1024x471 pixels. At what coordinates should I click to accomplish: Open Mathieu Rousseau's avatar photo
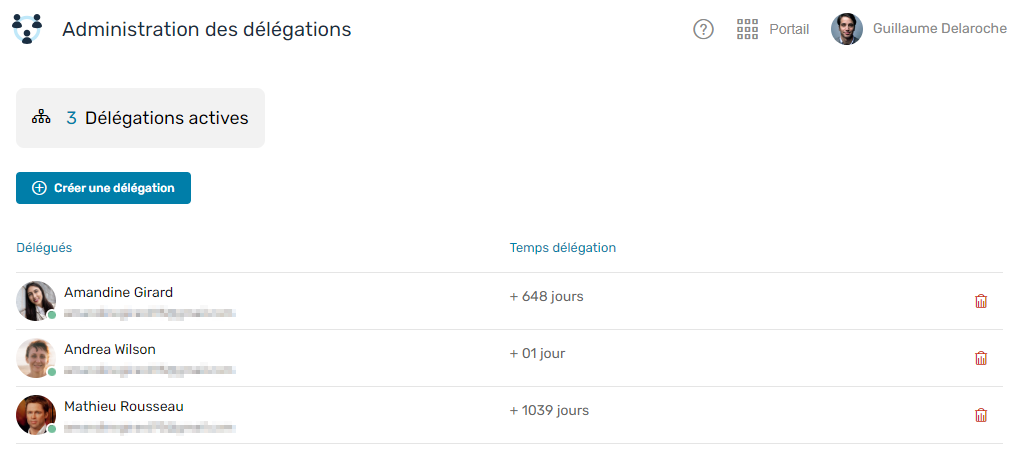click(36, 415)
